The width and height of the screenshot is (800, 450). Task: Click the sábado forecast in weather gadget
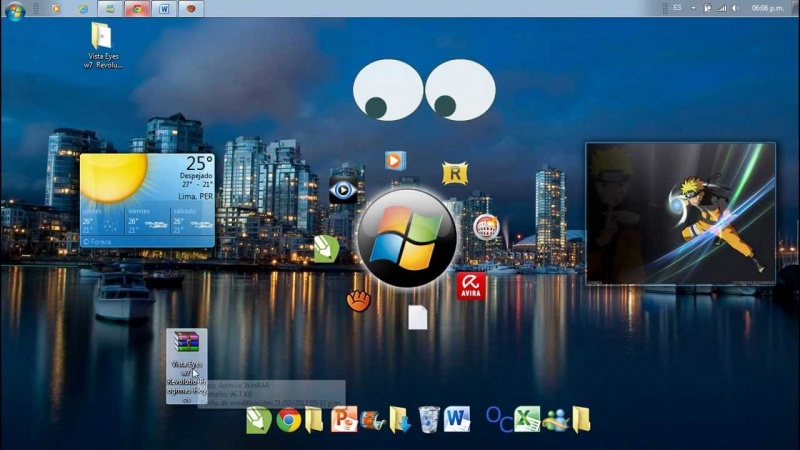coord(192,220)
